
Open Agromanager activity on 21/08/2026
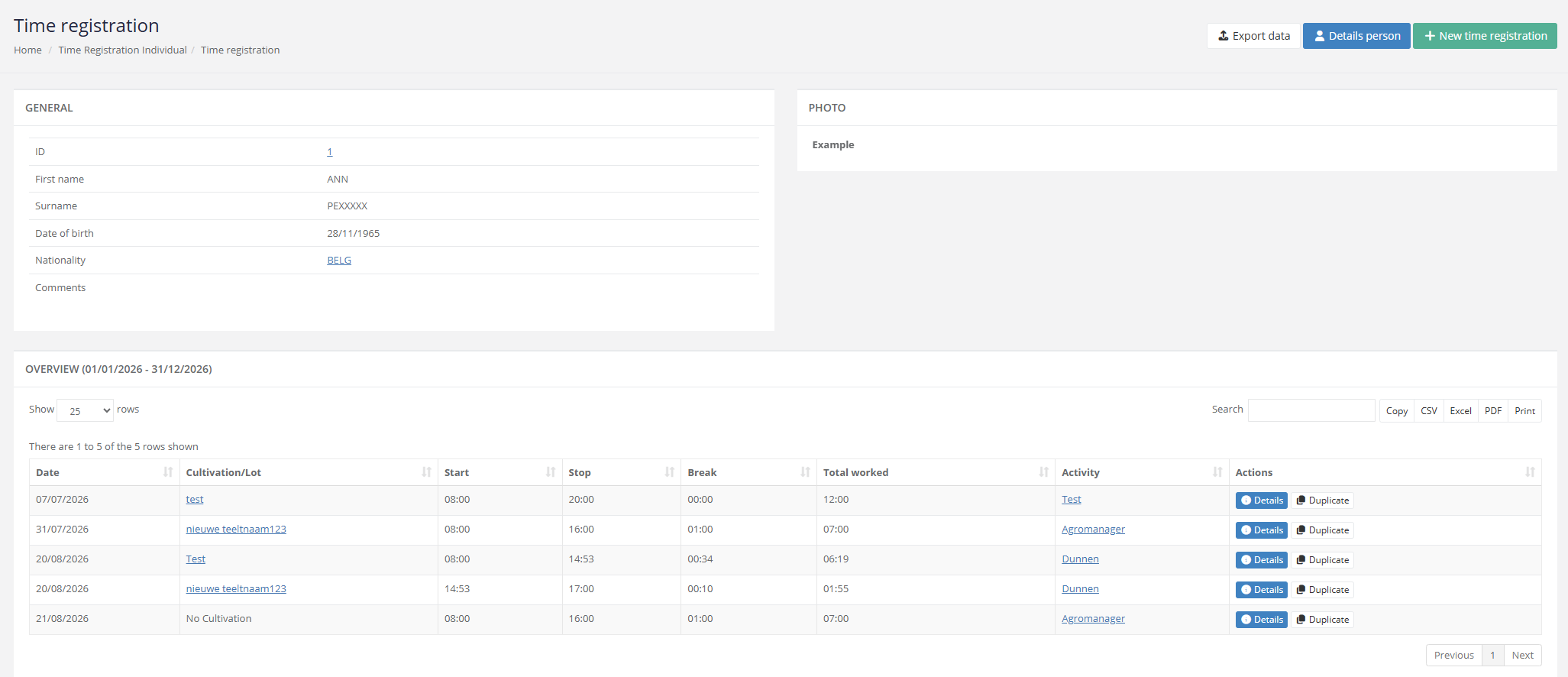click(x=1093, y=618)
